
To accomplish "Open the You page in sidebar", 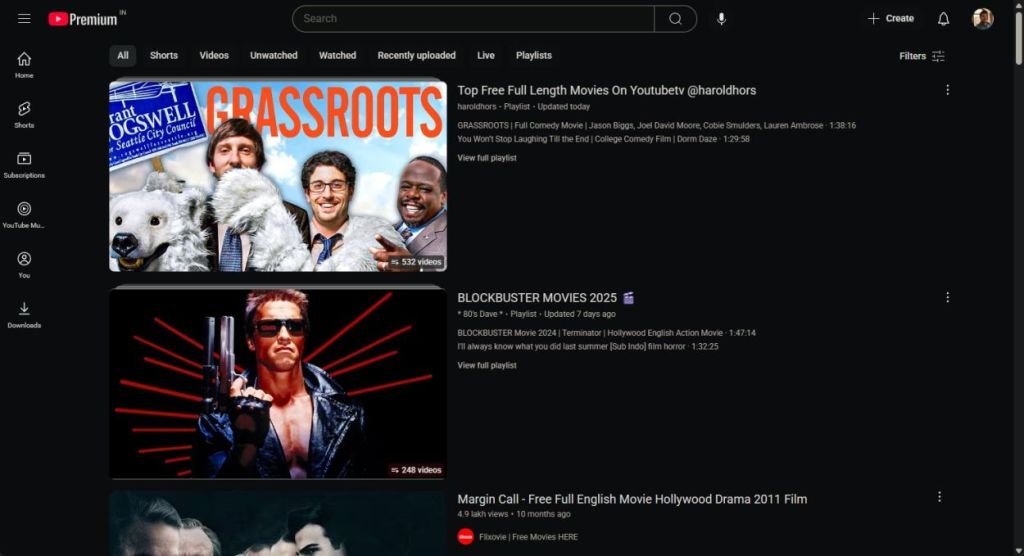I will tap(24, 265).
